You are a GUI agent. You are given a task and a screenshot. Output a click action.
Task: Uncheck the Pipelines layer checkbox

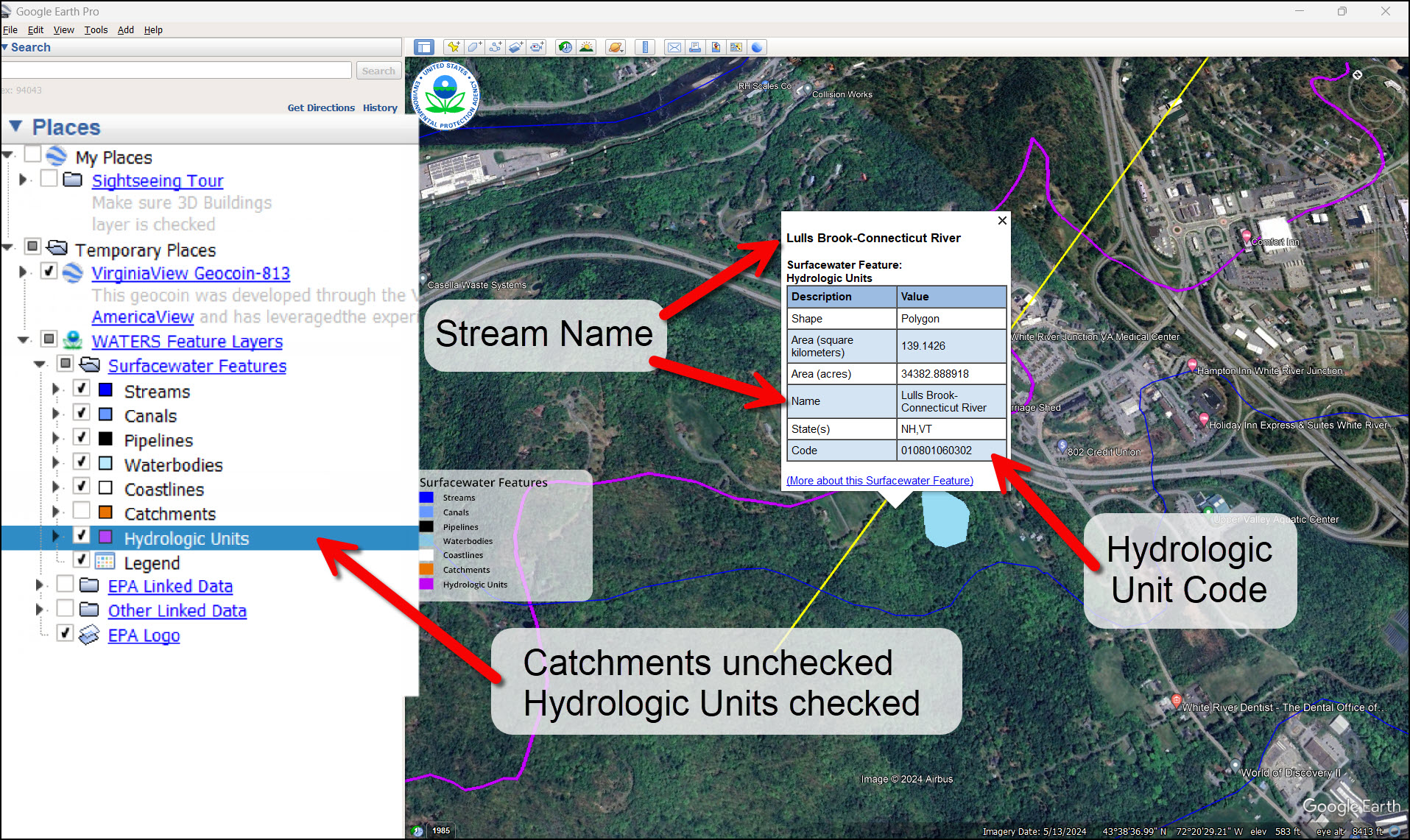click(x=82, y=437)
